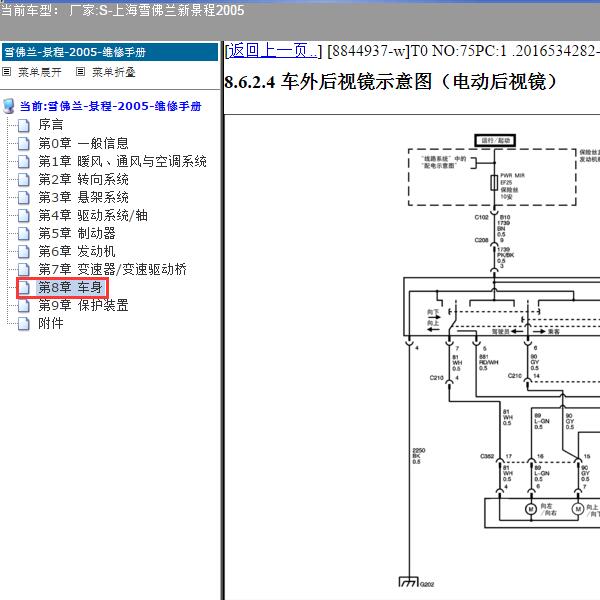Open the root node 当前:雪佛兰-景程-2005-维修手册

(x=110, y=106)
